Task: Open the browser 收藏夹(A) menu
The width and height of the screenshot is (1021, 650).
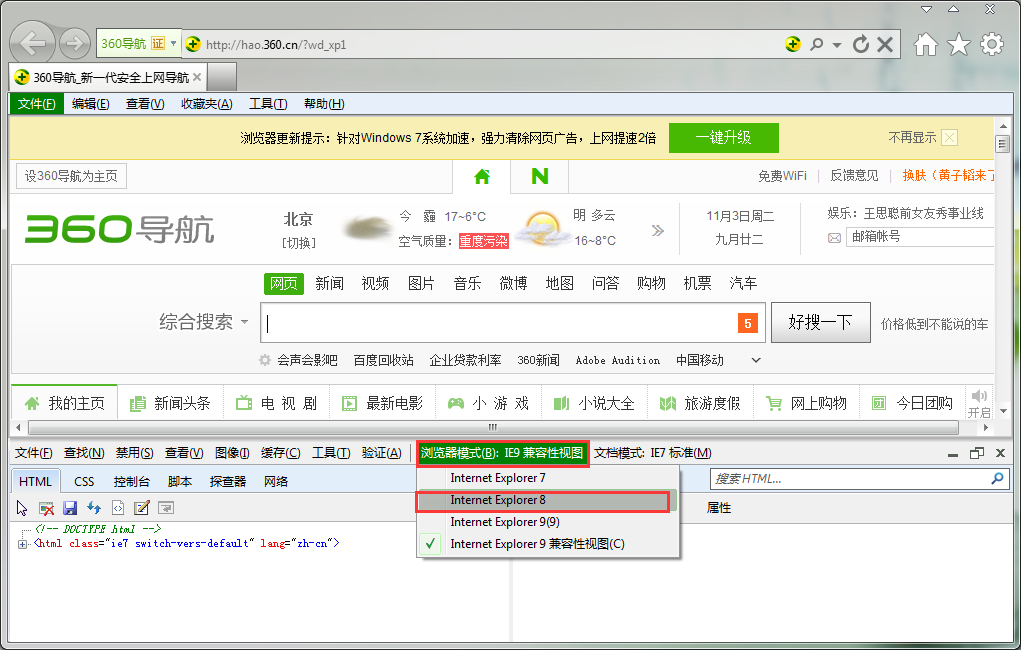Action: [x=206, y=104]
